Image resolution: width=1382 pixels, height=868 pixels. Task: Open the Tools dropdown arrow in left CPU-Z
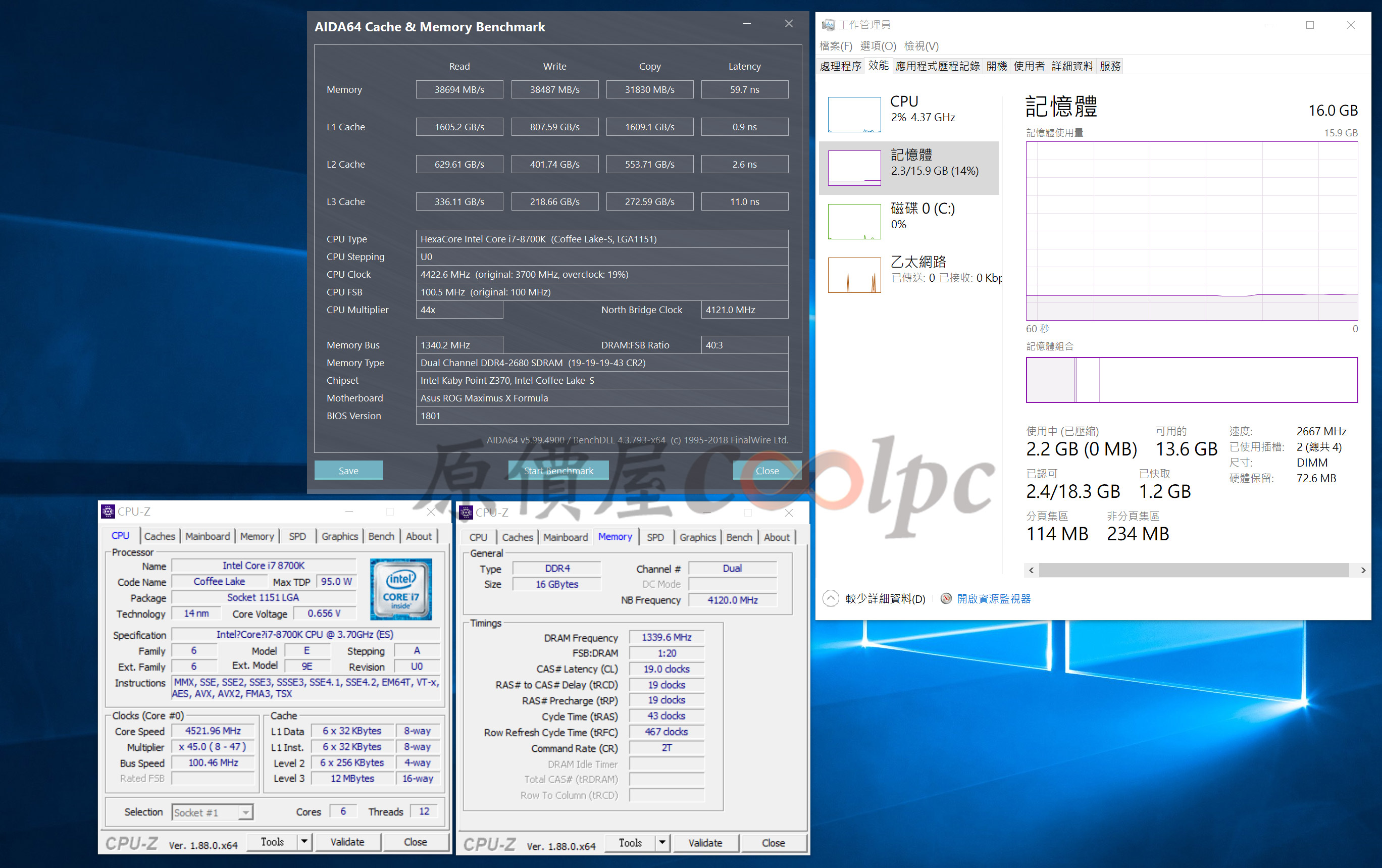tap(304, 842)
